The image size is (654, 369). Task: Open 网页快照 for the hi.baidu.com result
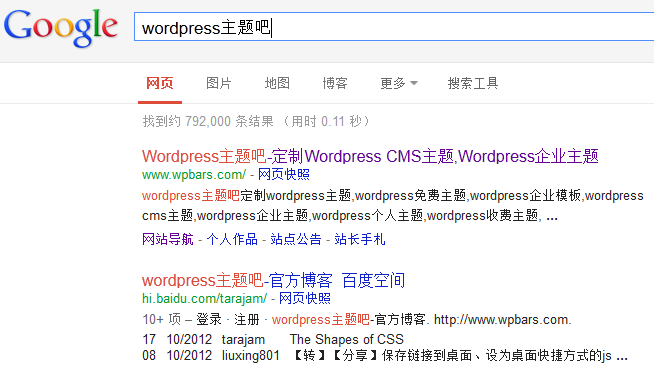click(304, 299)
